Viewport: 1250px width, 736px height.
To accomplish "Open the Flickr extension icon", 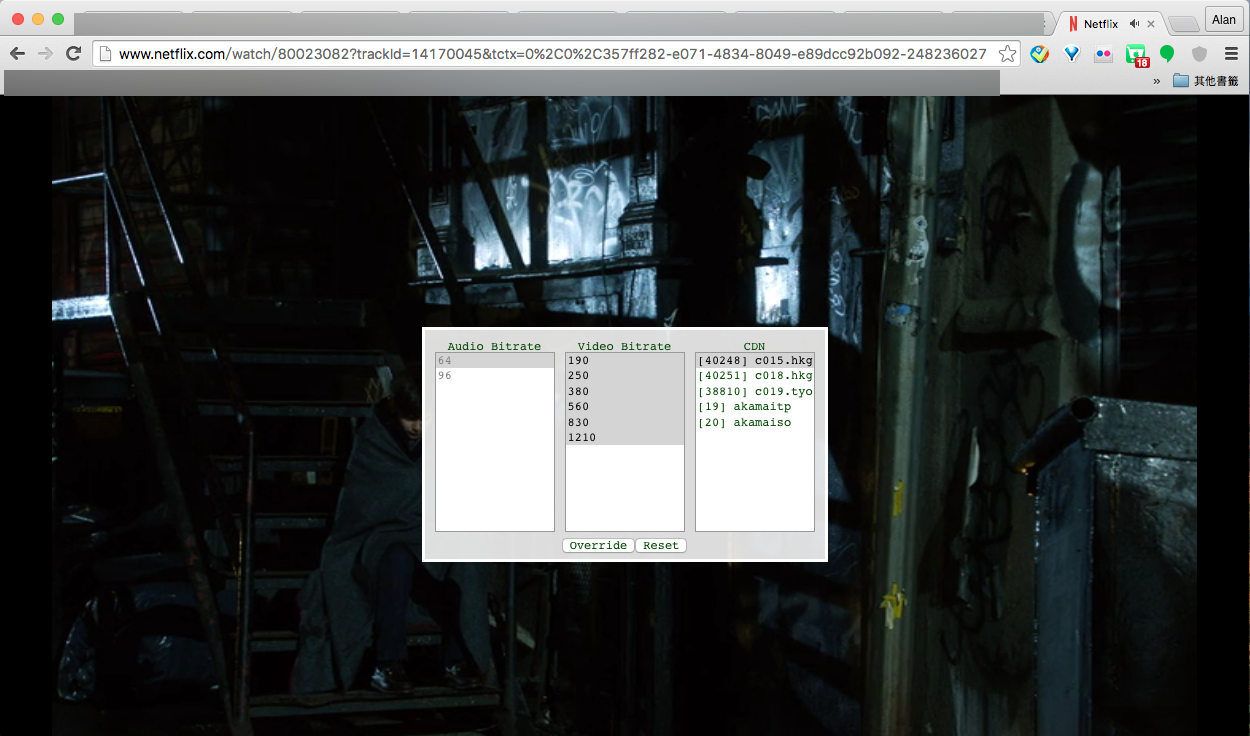I will [1103, 54].
